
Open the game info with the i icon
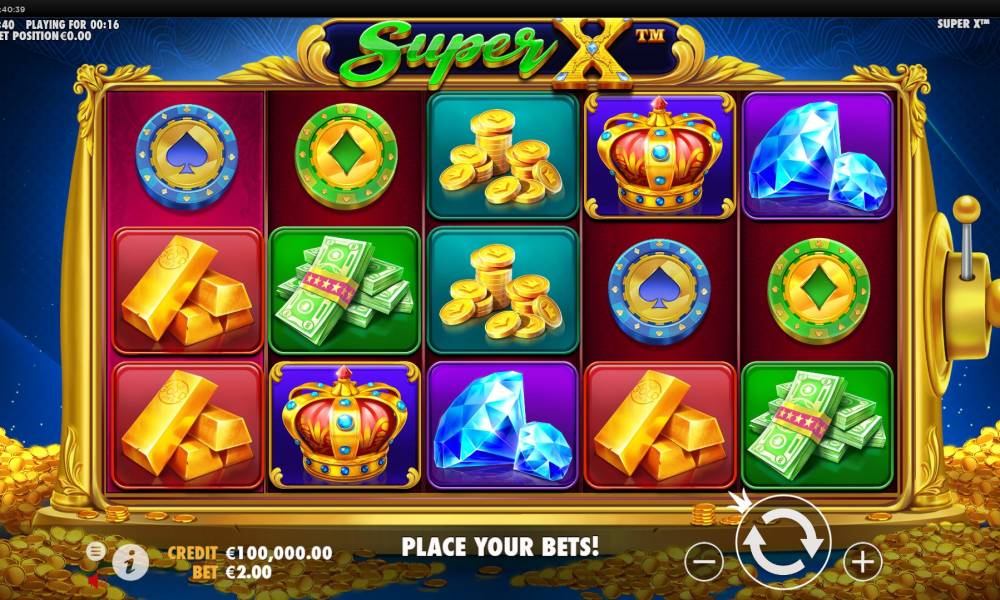point(131,562)
